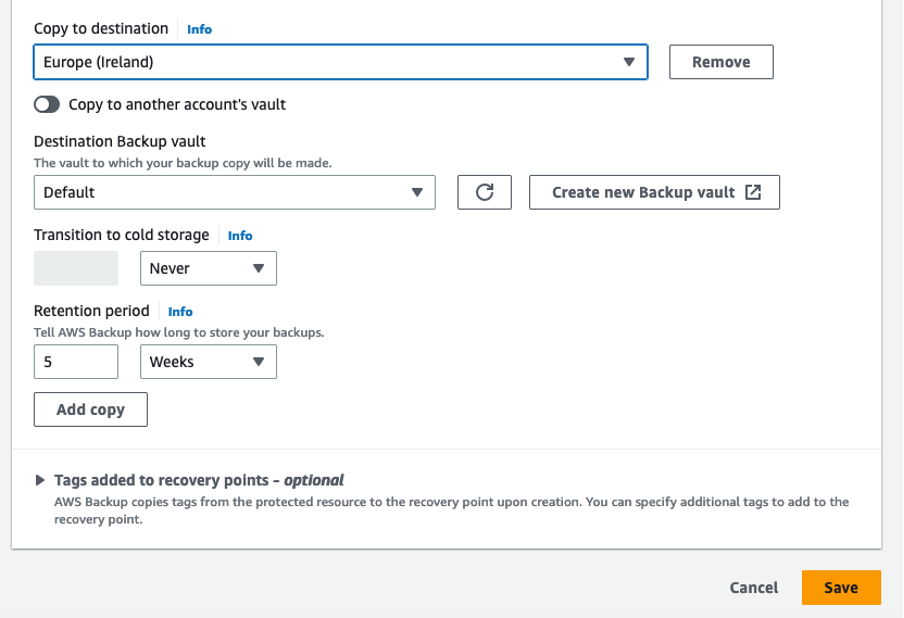Click the refresh backup vaults icon button
Screen dimensions: 904x618
tap(485, 193)
